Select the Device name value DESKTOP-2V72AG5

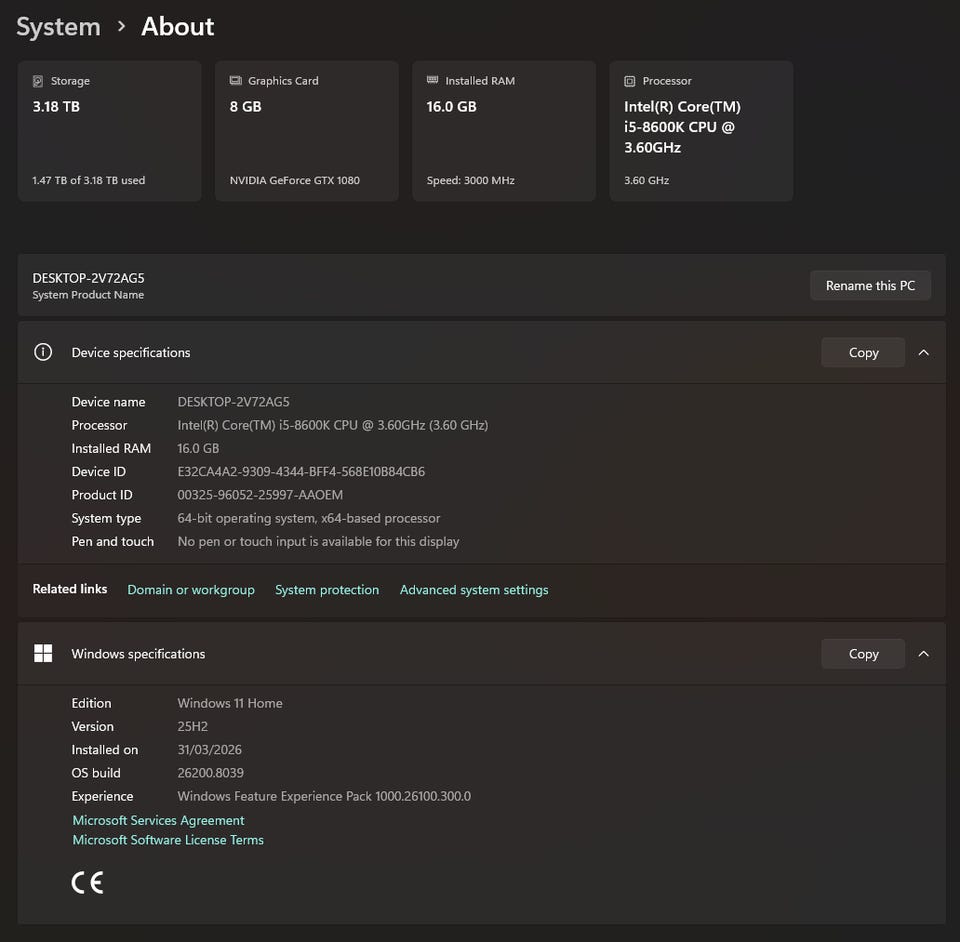pos(233,402)
